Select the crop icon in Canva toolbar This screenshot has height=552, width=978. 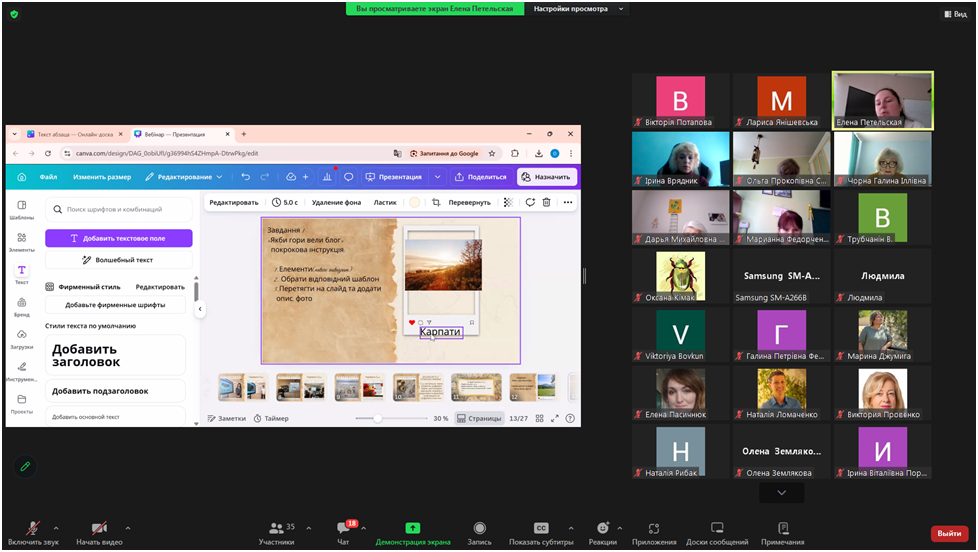click(436, 202)
